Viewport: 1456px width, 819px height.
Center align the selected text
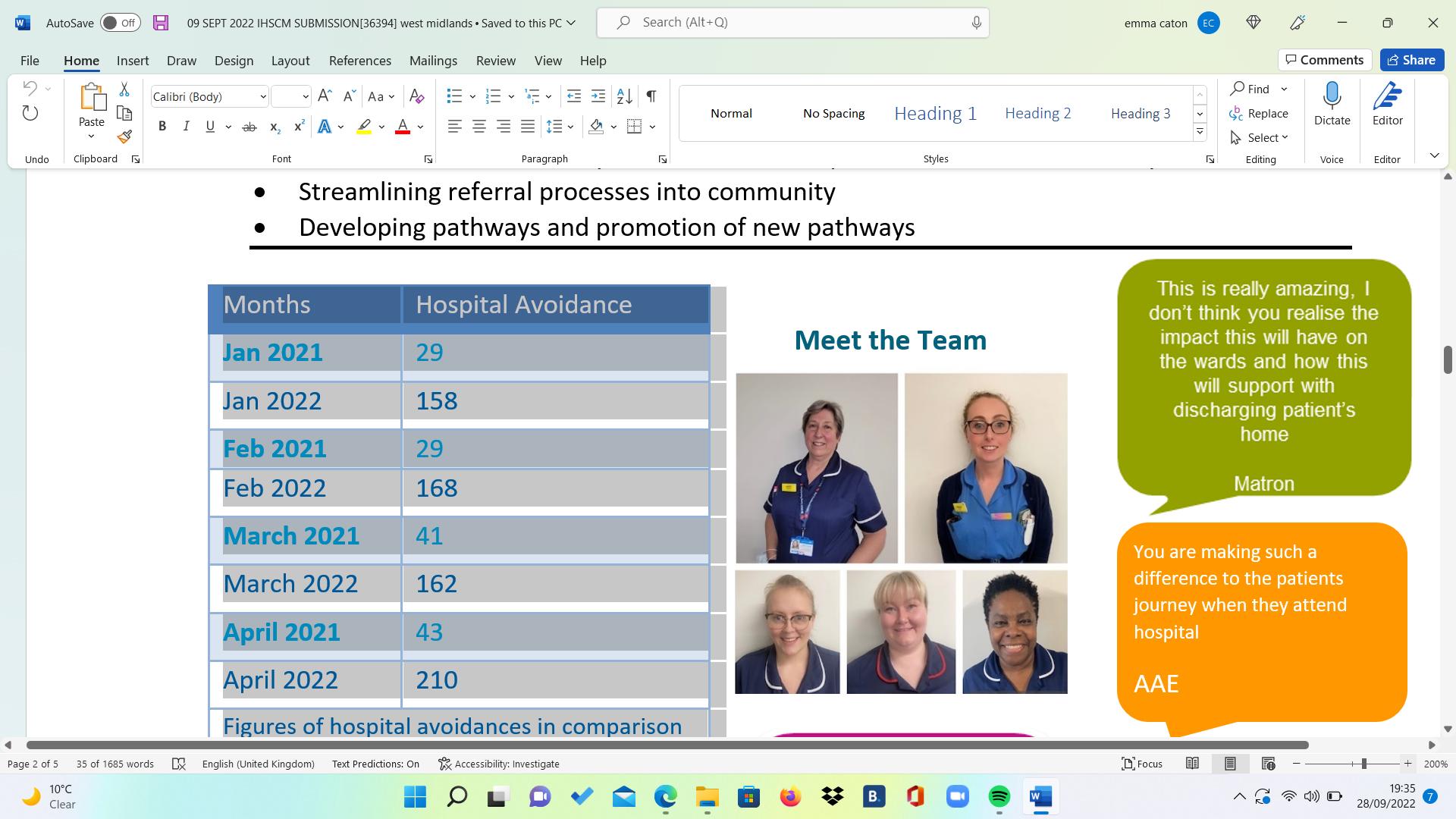(479, 127)
